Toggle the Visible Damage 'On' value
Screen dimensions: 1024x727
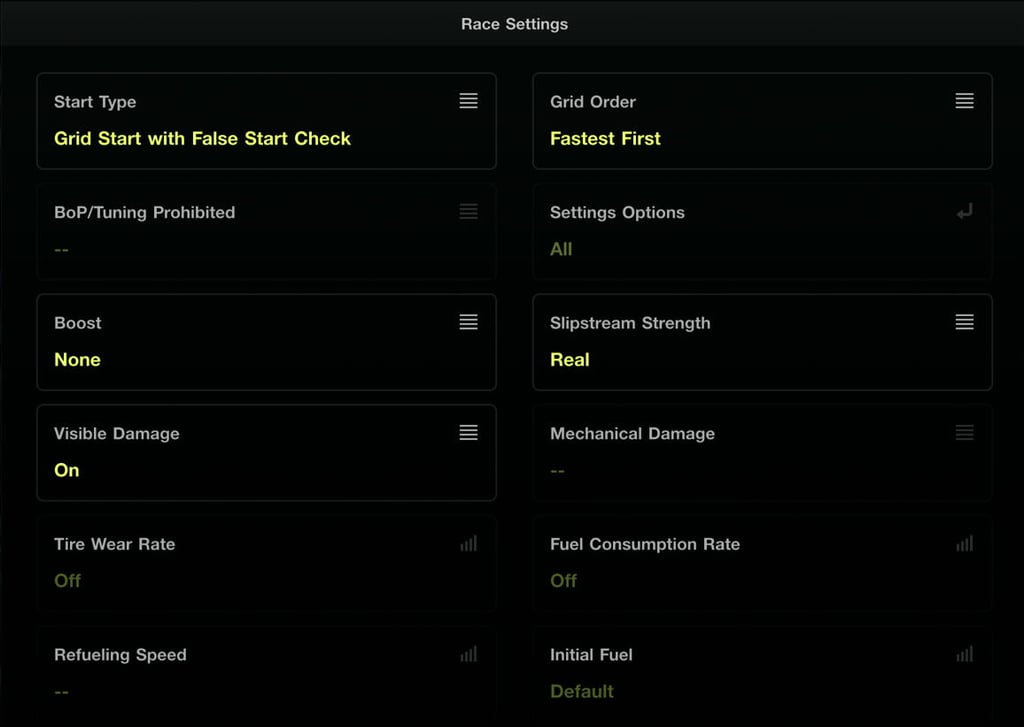(x=67, y=470)
